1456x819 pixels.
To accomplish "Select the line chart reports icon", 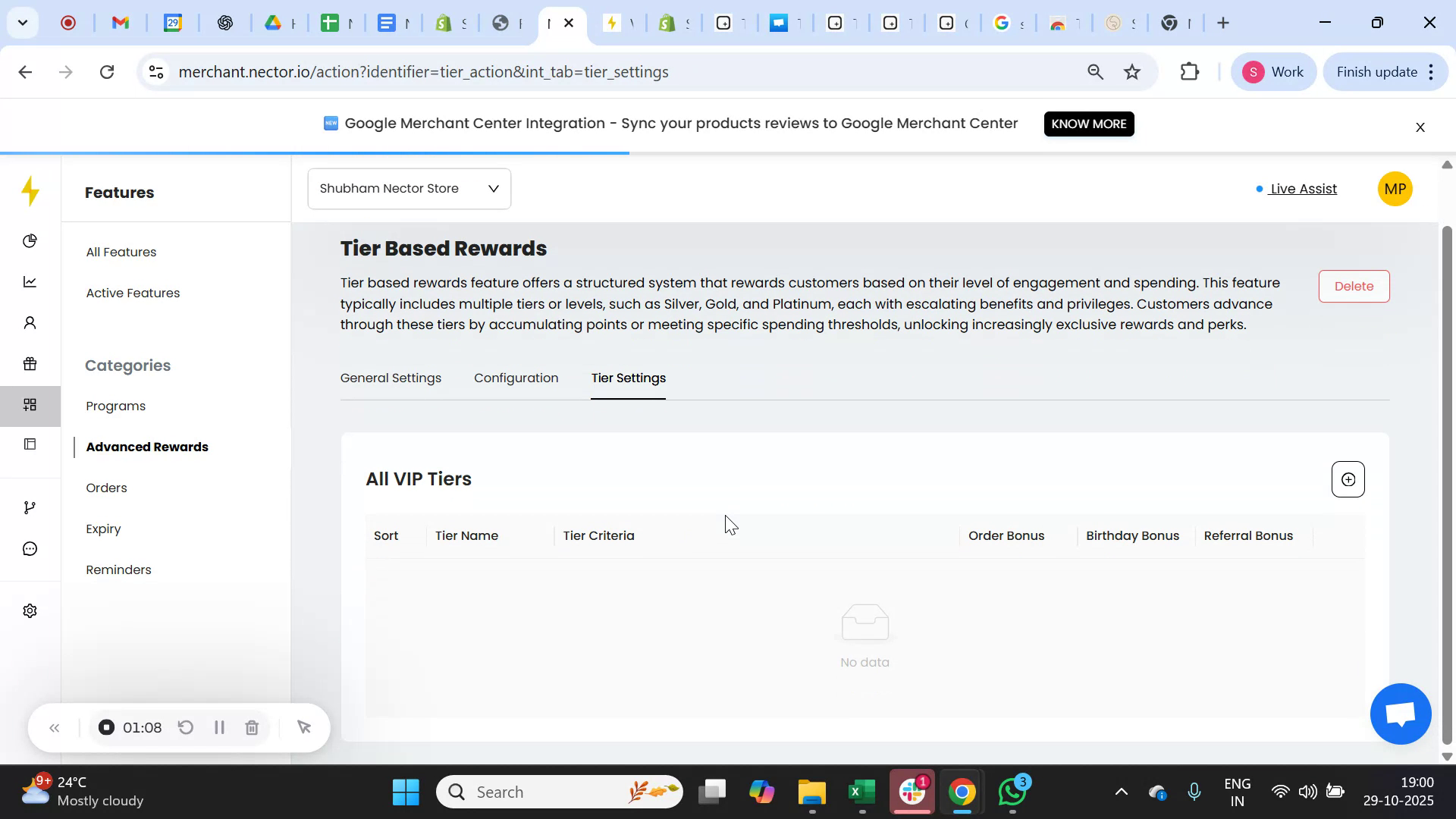I will [x=30, y=281].
